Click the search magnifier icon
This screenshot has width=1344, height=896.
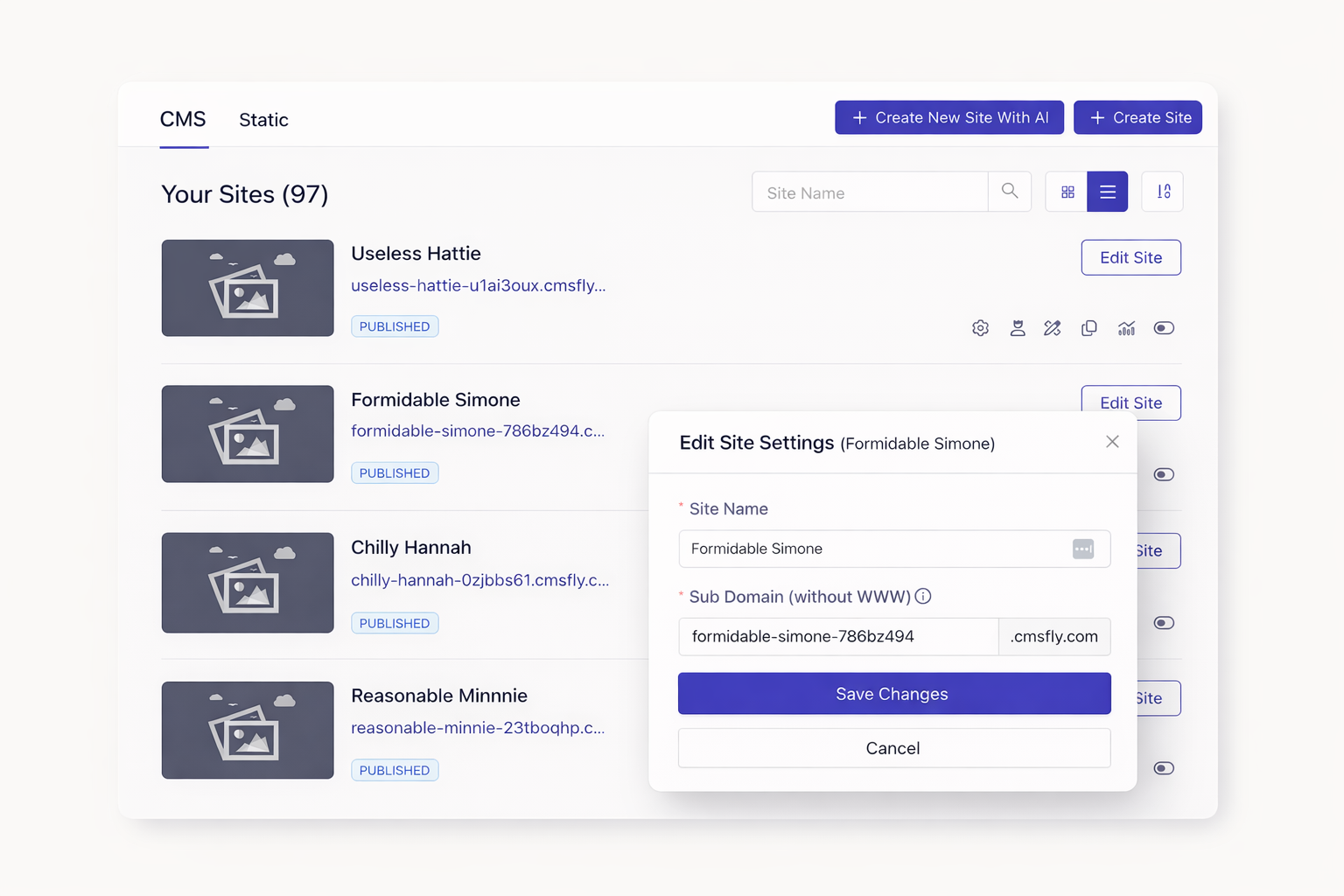(1010, 192)
